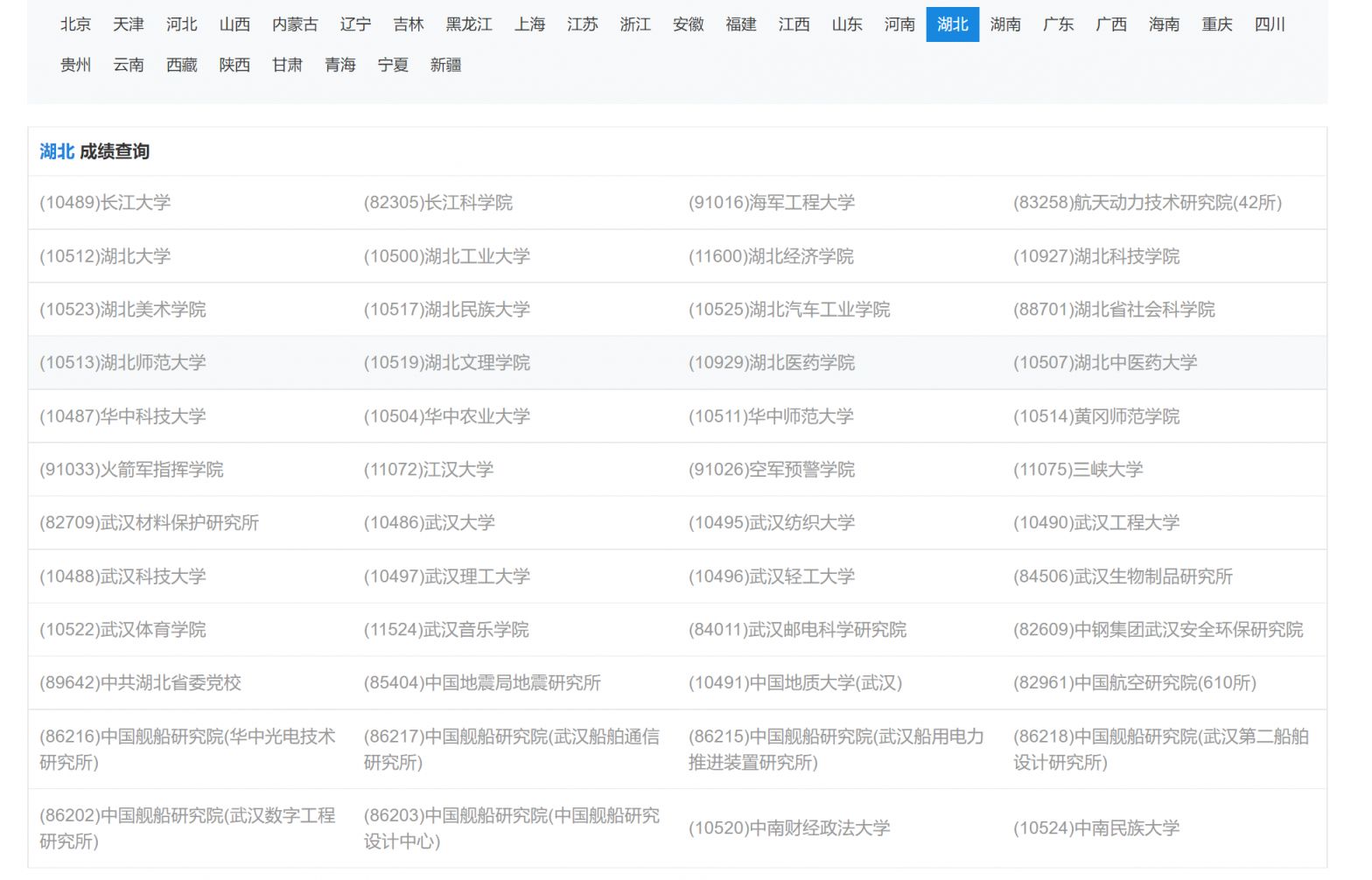
Task: Select (11600)湖北经济学院
Action: (x=771, y=256)
